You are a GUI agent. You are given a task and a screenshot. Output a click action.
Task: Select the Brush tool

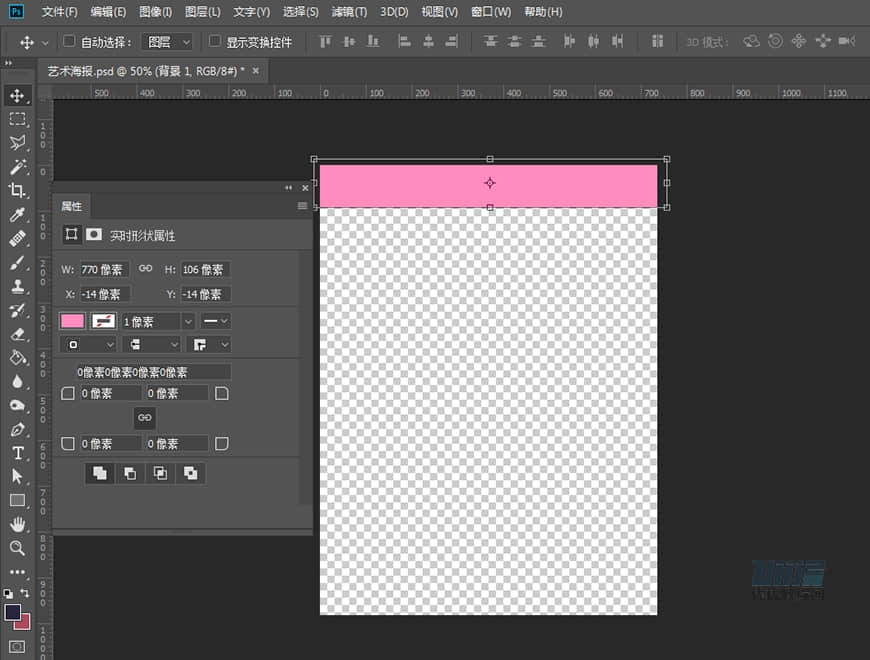17,262
